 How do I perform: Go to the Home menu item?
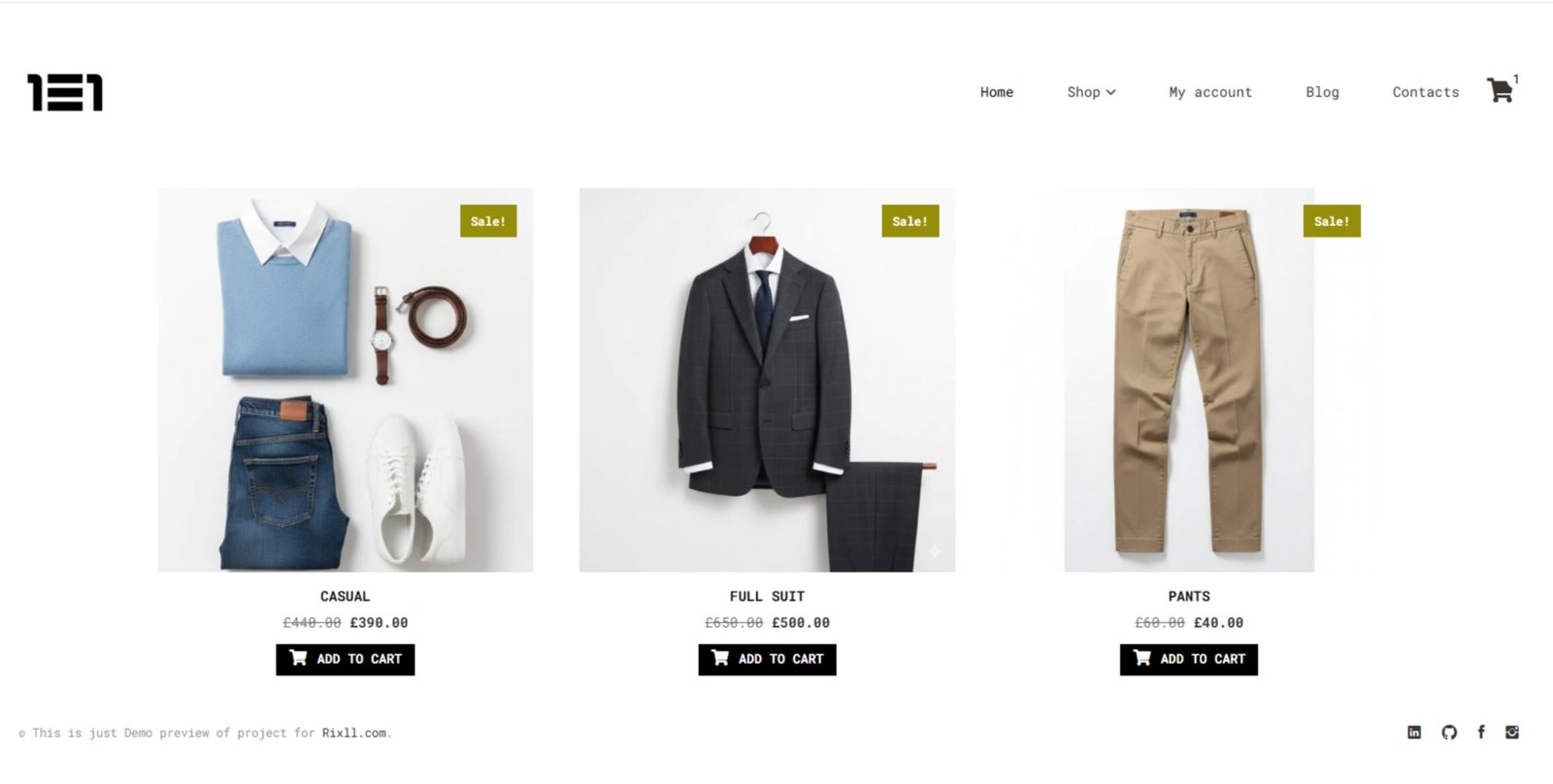(997, 92)
